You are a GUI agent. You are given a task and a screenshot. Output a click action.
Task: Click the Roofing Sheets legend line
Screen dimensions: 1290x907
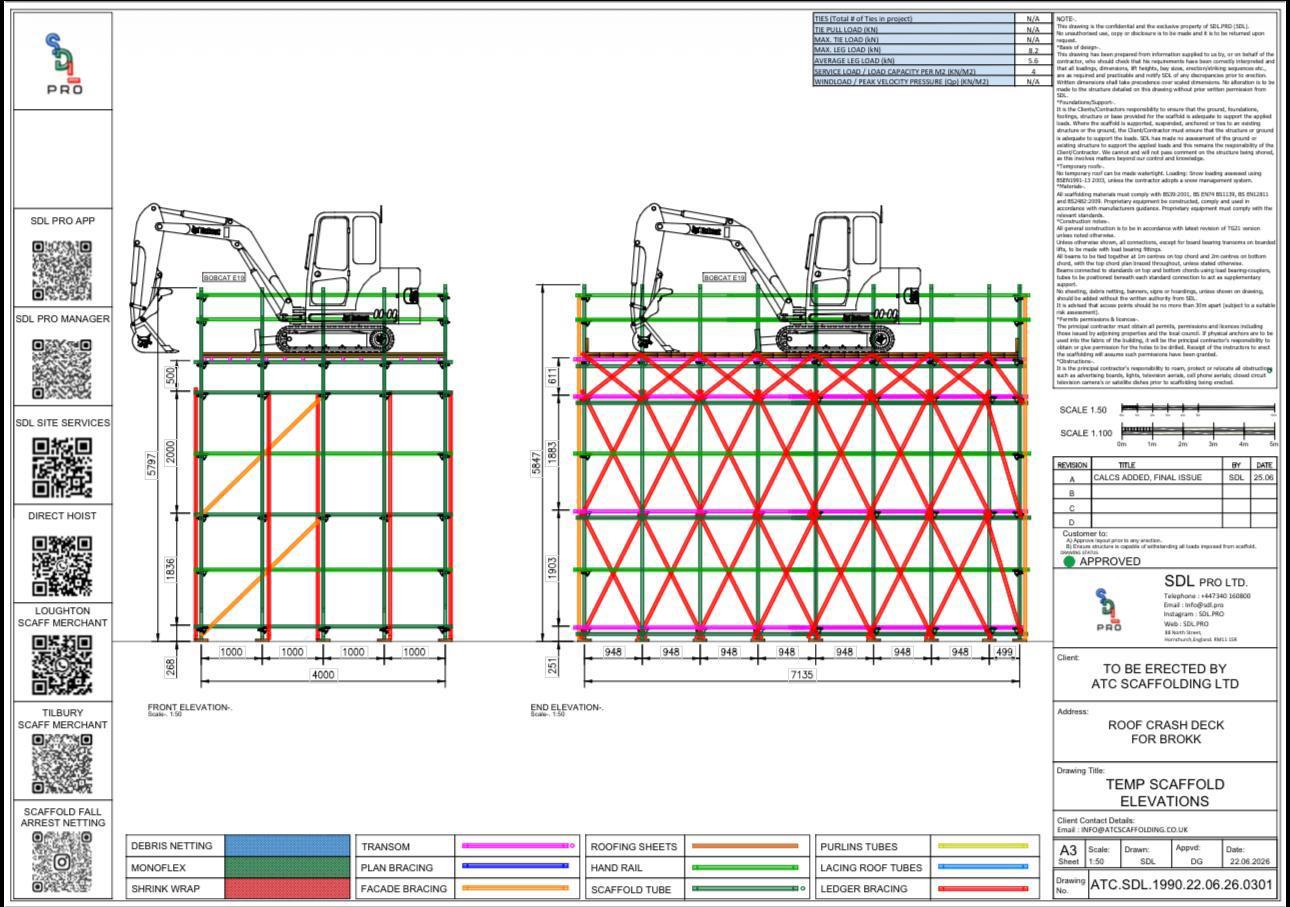pyautogui.click(x=745, y=846)
